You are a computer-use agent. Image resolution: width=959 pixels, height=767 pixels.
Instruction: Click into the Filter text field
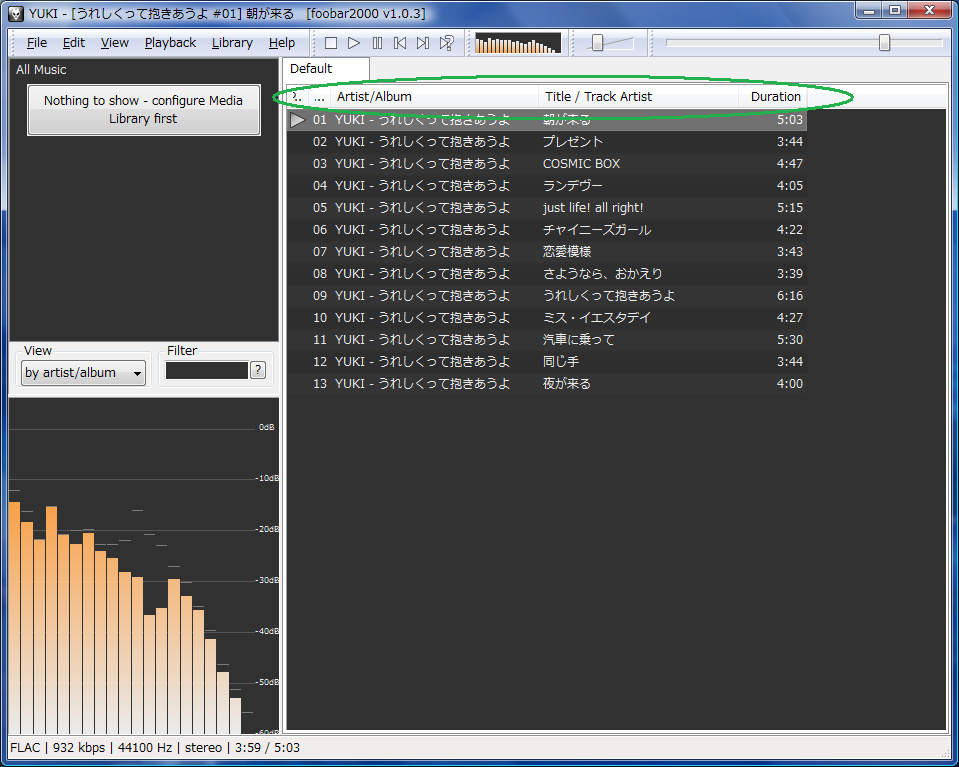coord(207,370)
